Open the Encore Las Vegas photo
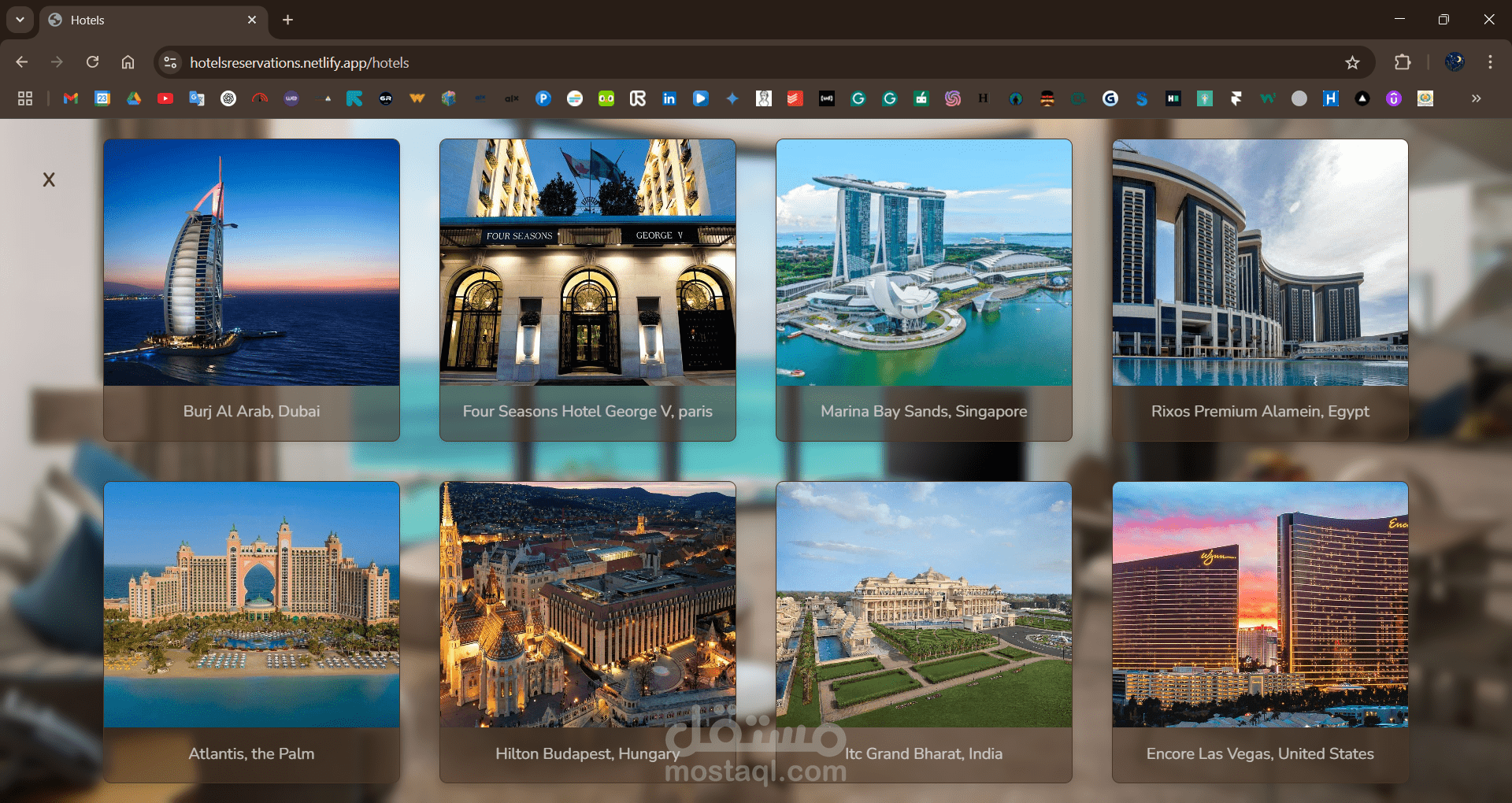Viewport: 1512px width, 803px height. (x=1260, y=605)
